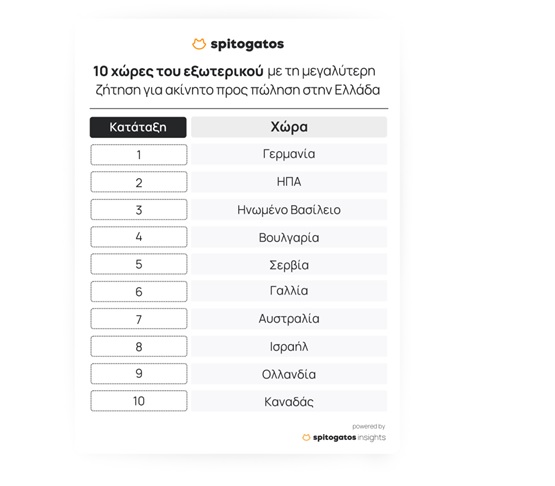The image size is (555, 486).
Task: Click the Σερβία country cell
Action: pos(289,264)
